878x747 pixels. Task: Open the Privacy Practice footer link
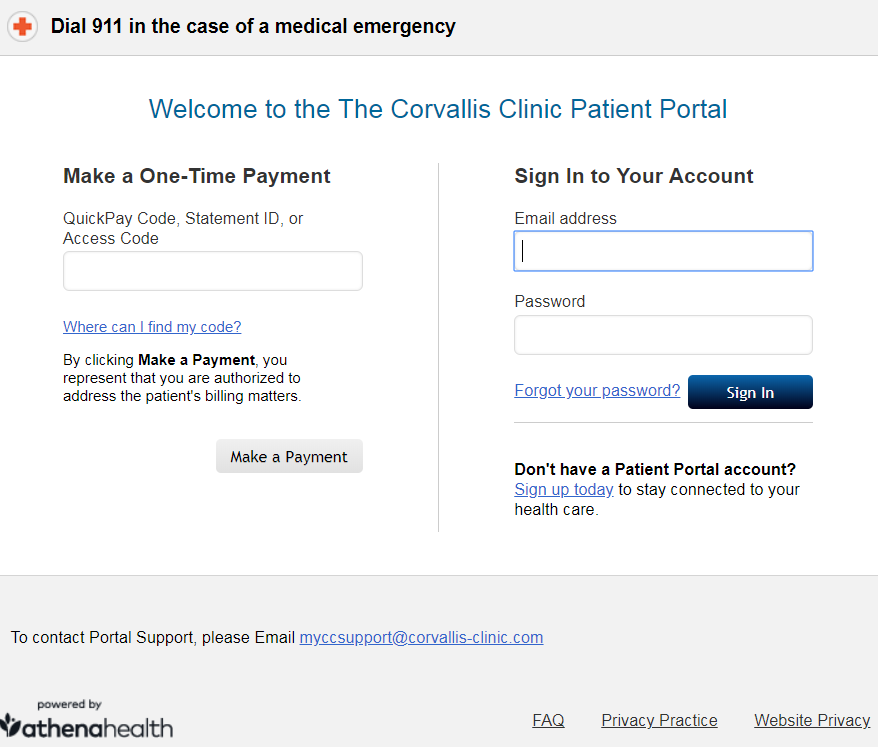659,720
